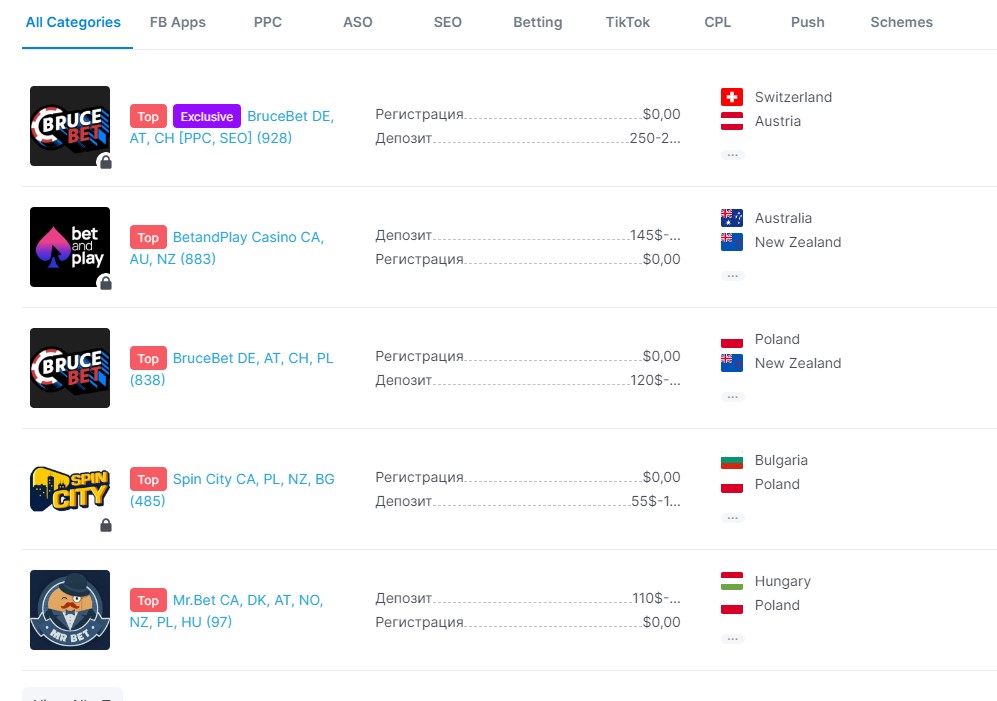This screenshot has height=701, width=997.
Task: Click the Bulgaria flag icon
Action: [732, 460]
